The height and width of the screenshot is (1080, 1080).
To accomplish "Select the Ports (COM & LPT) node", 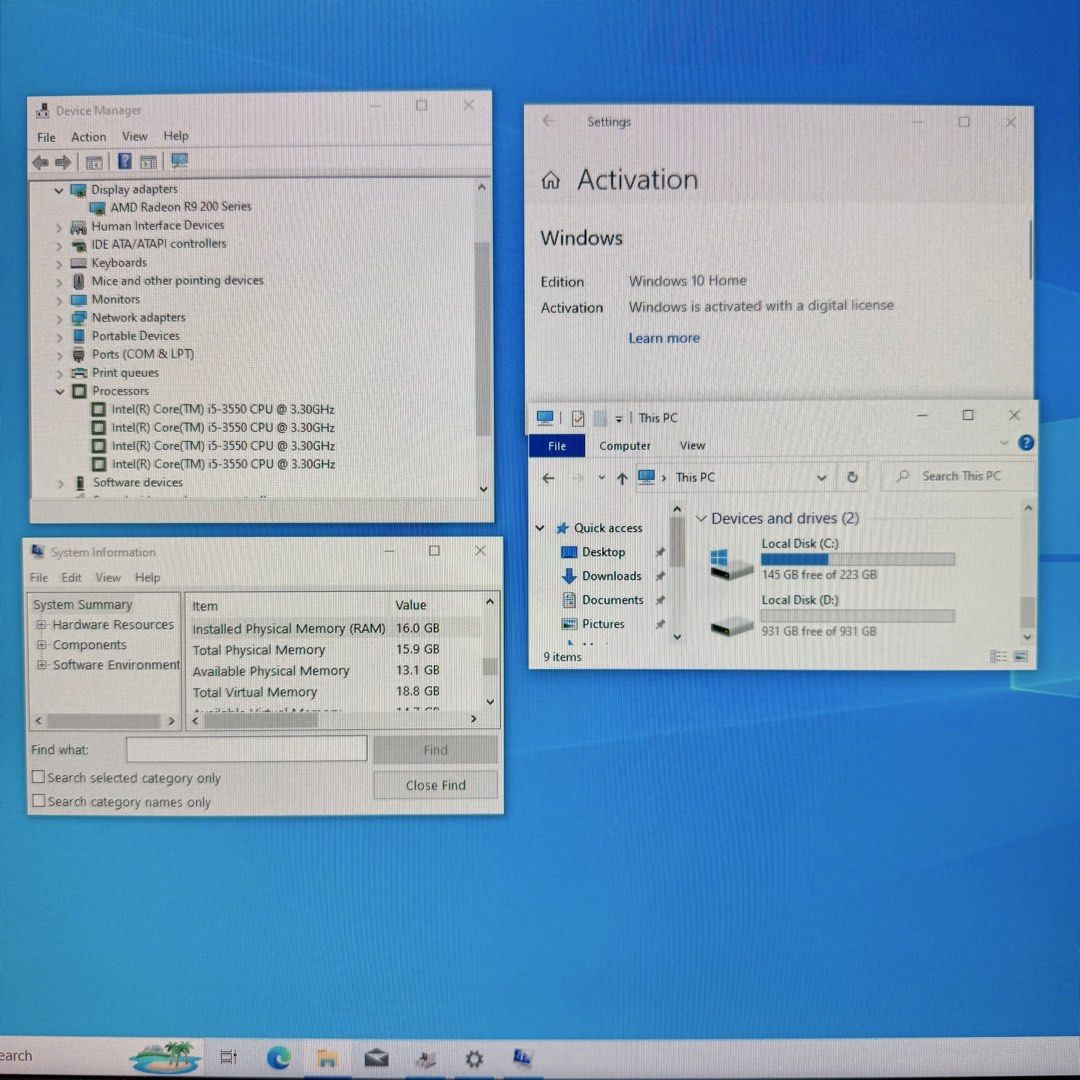I will 143,354.
